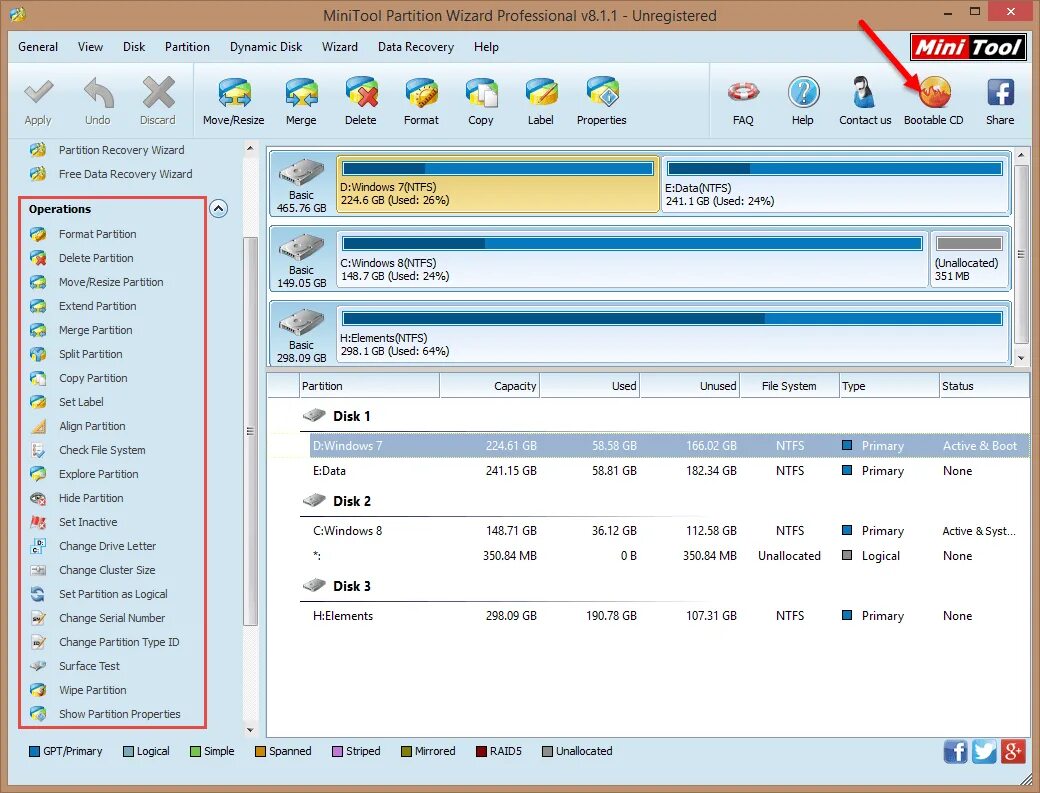Click the Discard X toolbar icon
This screenshot has height=793, width=1040.
point(158,93)
